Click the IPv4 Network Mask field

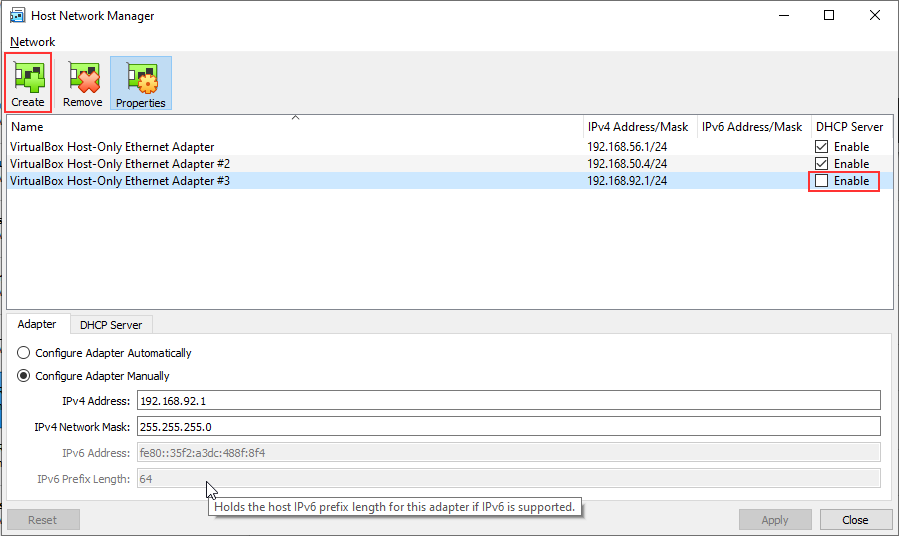pos(509,427)
